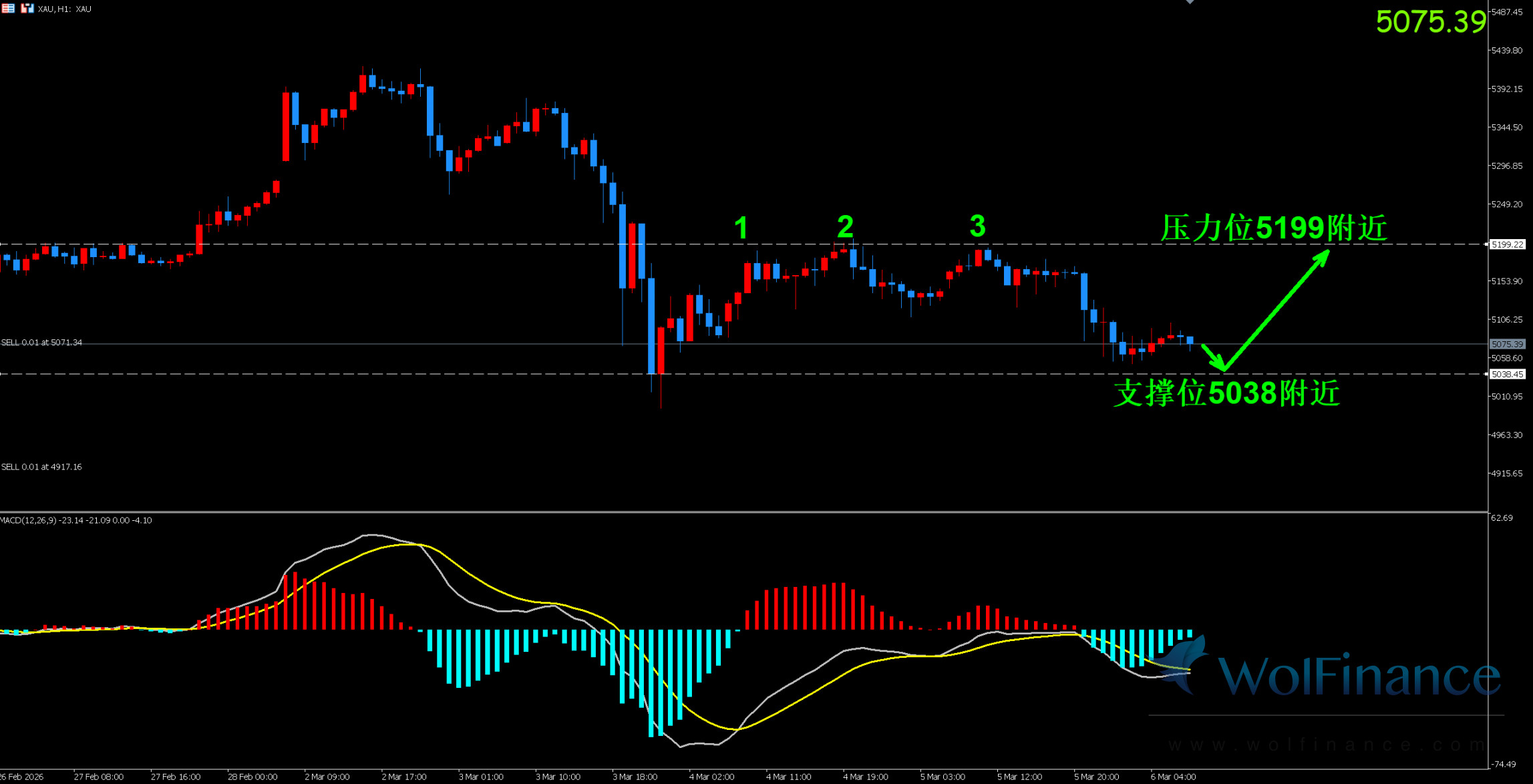Select the green number 2 marker
Viewport: 1533px width, 784px height.
tap(845, 227)
